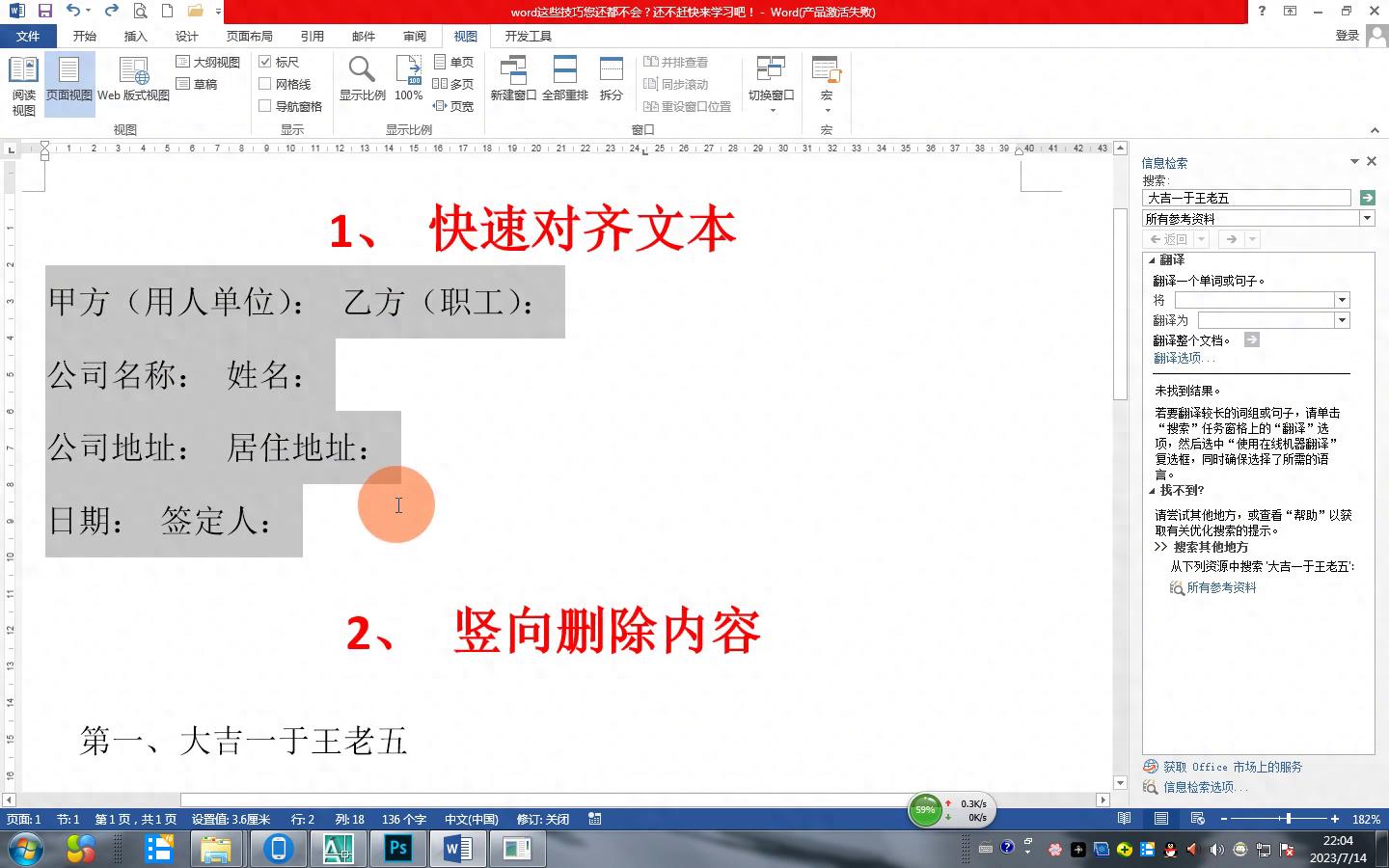Close the 信息检索 research pane
1389x868 pixels.
pyautogui.click(x=1372, y=161)
